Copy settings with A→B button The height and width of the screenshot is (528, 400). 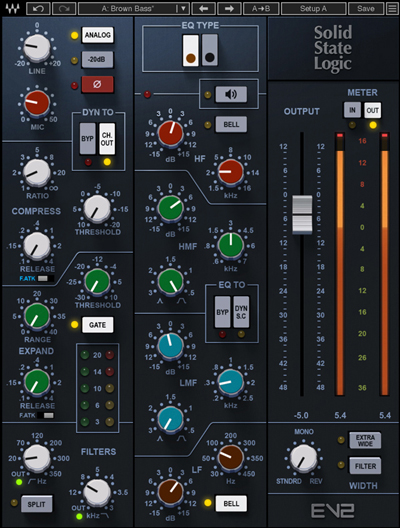[x=261, y=8]
